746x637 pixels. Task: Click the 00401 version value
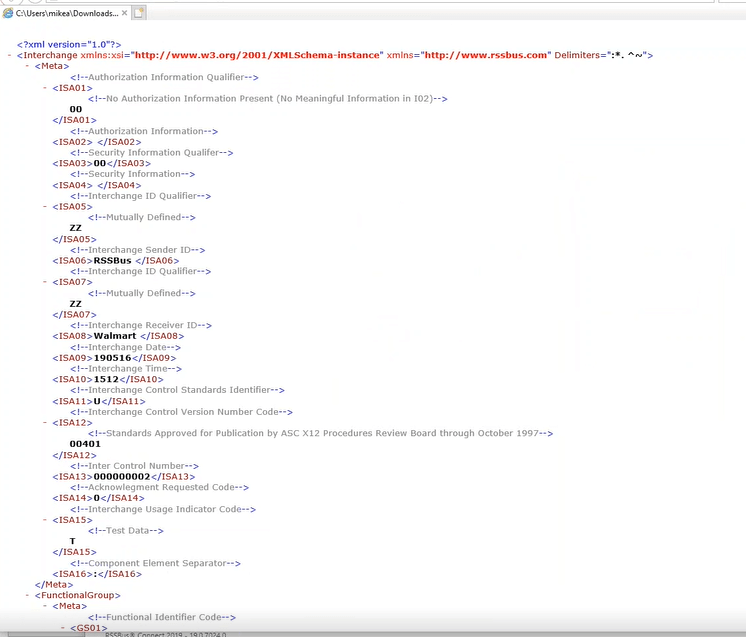85,444
